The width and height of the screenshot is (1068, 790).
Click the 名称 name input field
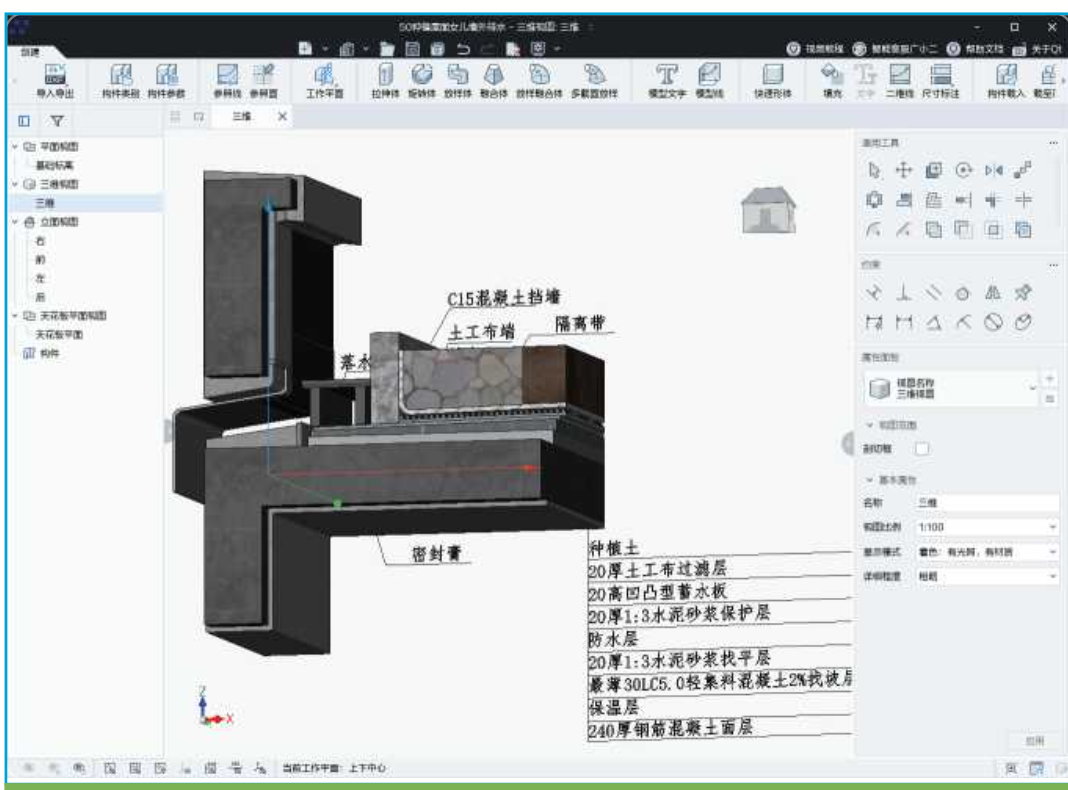[986, 502]
